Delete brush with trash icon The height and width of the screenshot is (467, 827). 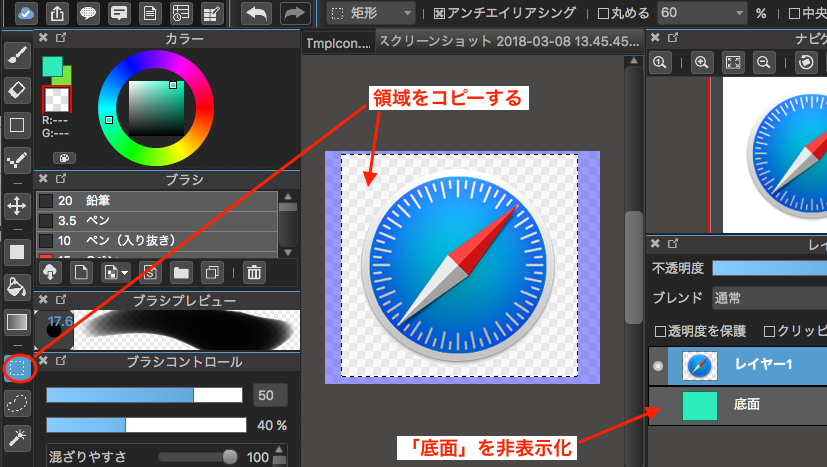254,272
